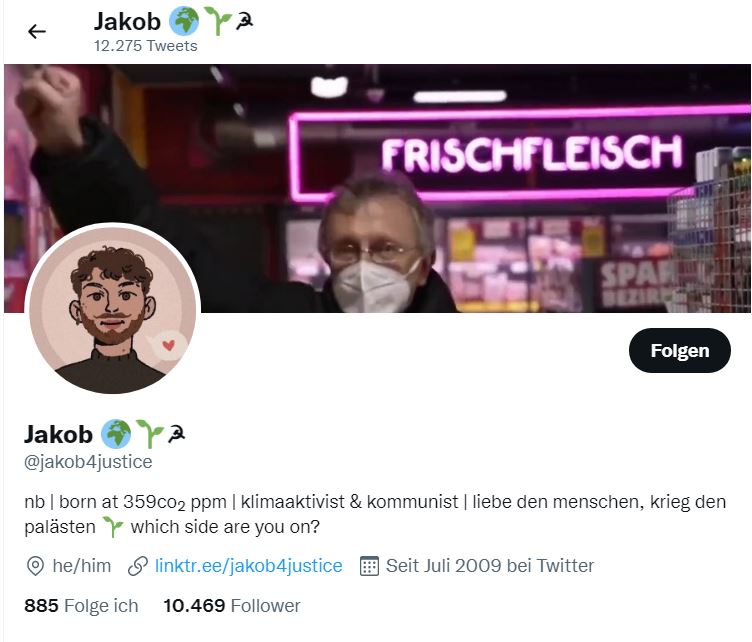
Task: Click the Jakob title in the top header
Action: (x=127, y=22)
